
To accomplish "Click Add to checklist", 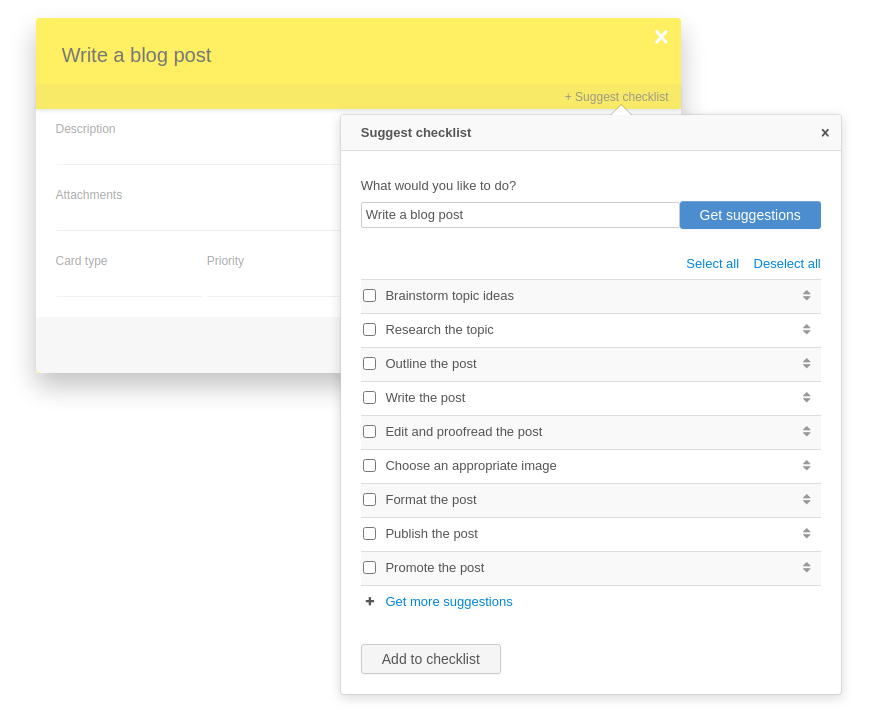I will pos(430,658).
